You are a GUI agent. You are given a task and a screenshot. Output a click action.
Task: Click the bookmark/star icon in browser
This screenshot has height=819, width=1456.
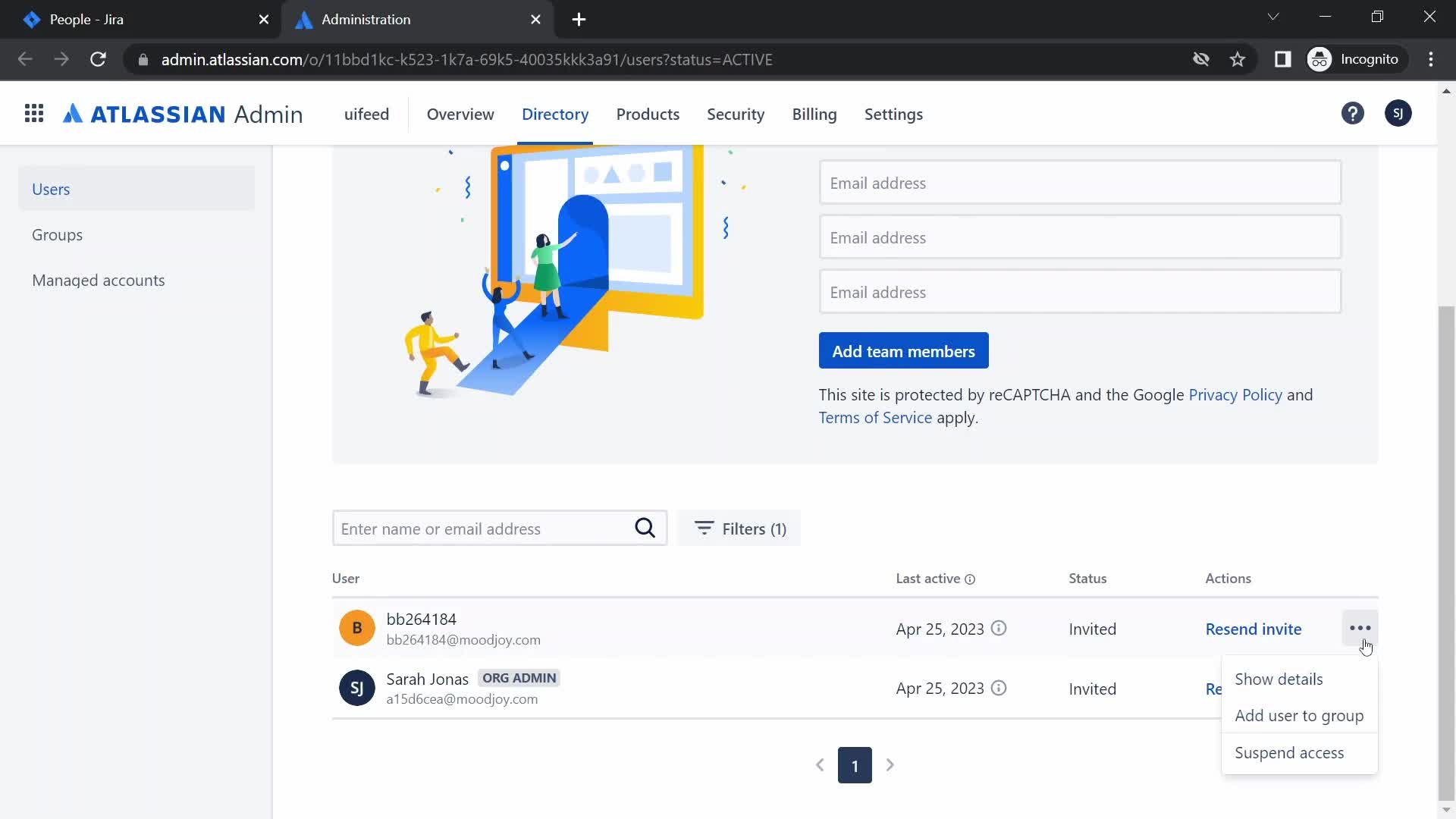(1238, 60)
